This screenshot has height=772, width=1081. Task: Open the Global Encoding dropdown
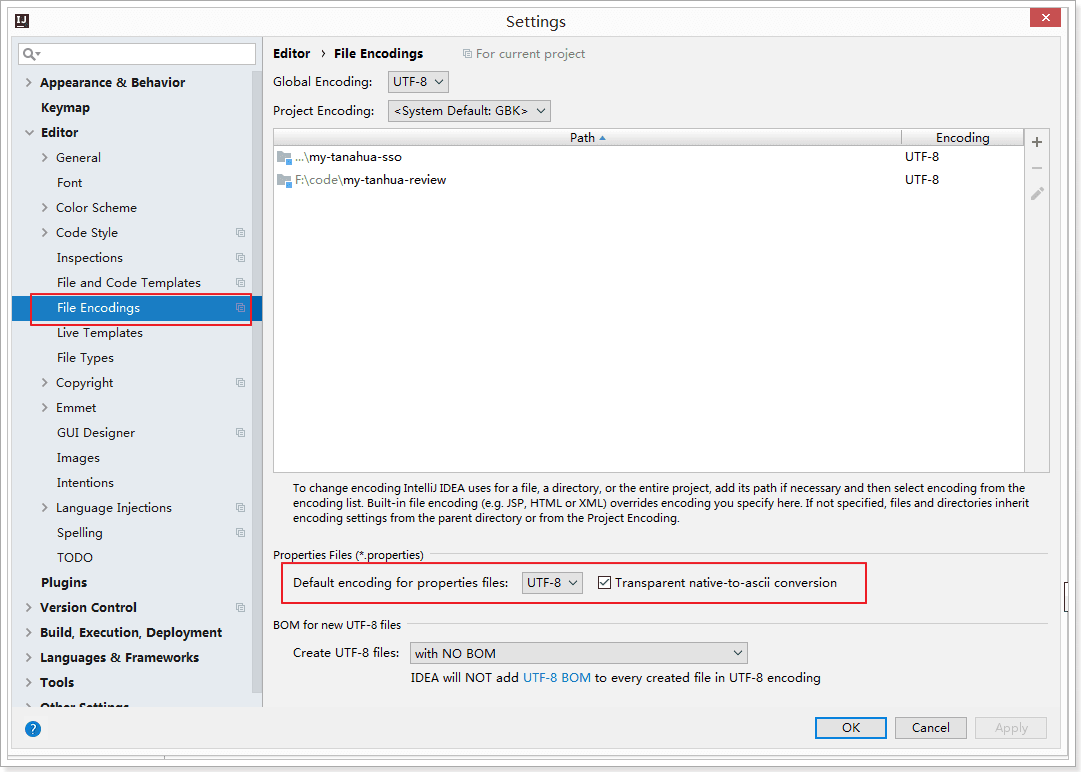tap(418, 82)
